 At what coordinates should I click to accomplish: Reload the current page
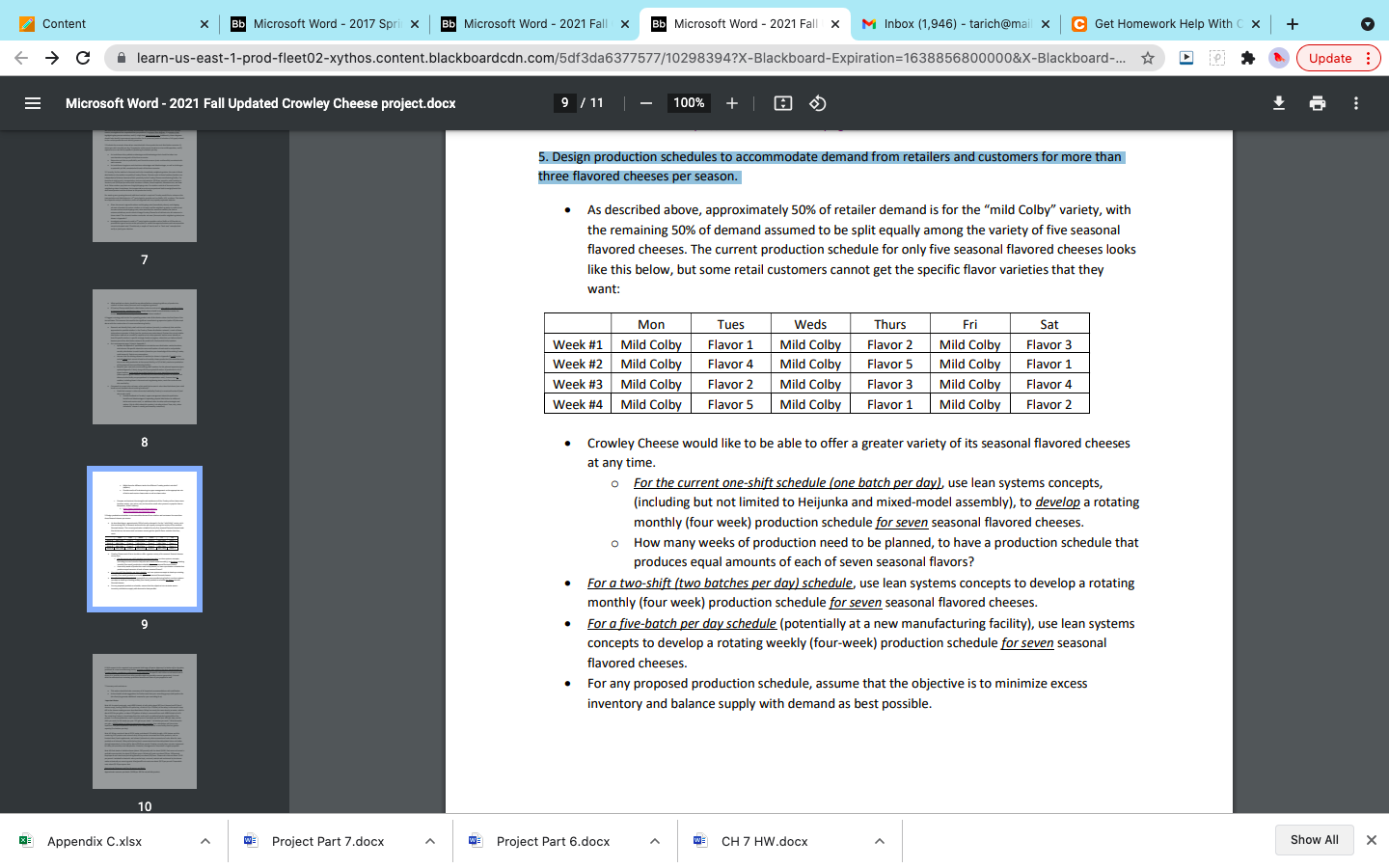(83, 58)
